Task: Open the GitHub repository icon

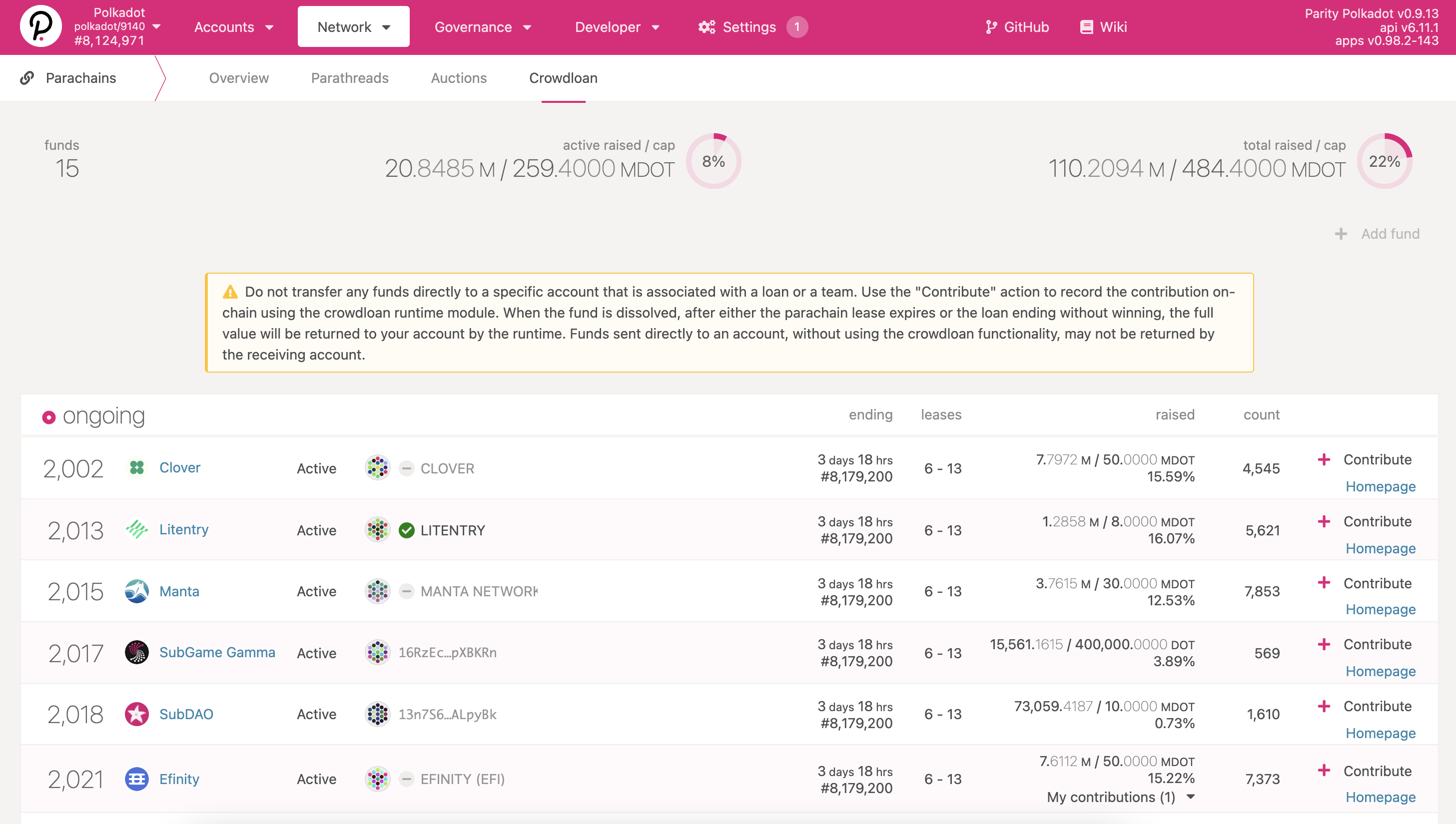Action: (x=991, y=26)
